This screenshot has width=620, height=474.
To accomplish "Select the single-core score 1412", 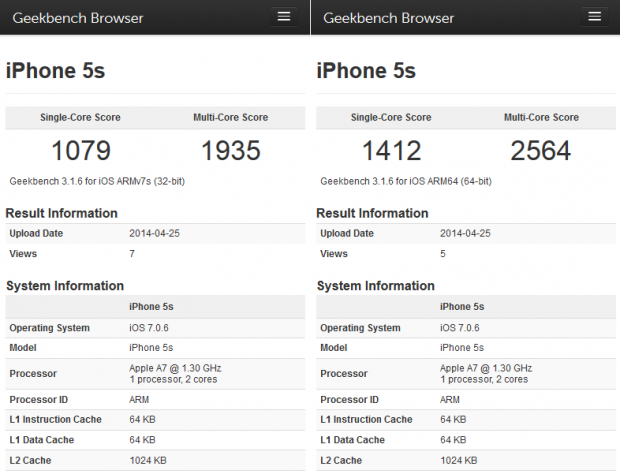I will [x=391, y=151].
